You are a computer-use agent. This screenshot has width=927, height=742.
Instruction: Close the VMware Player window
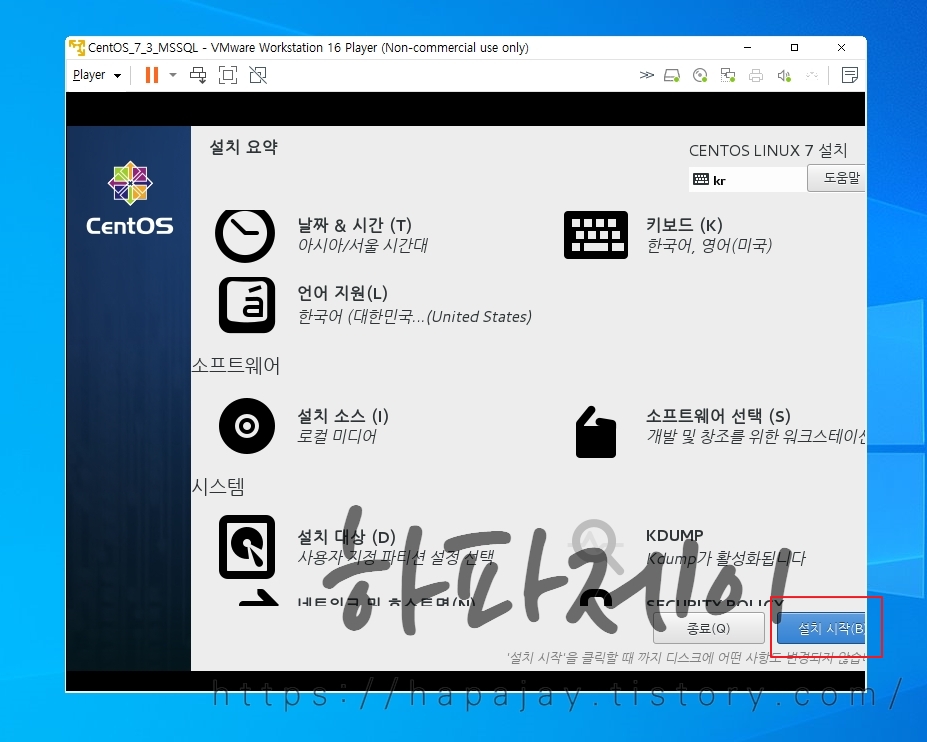point(841,47)
